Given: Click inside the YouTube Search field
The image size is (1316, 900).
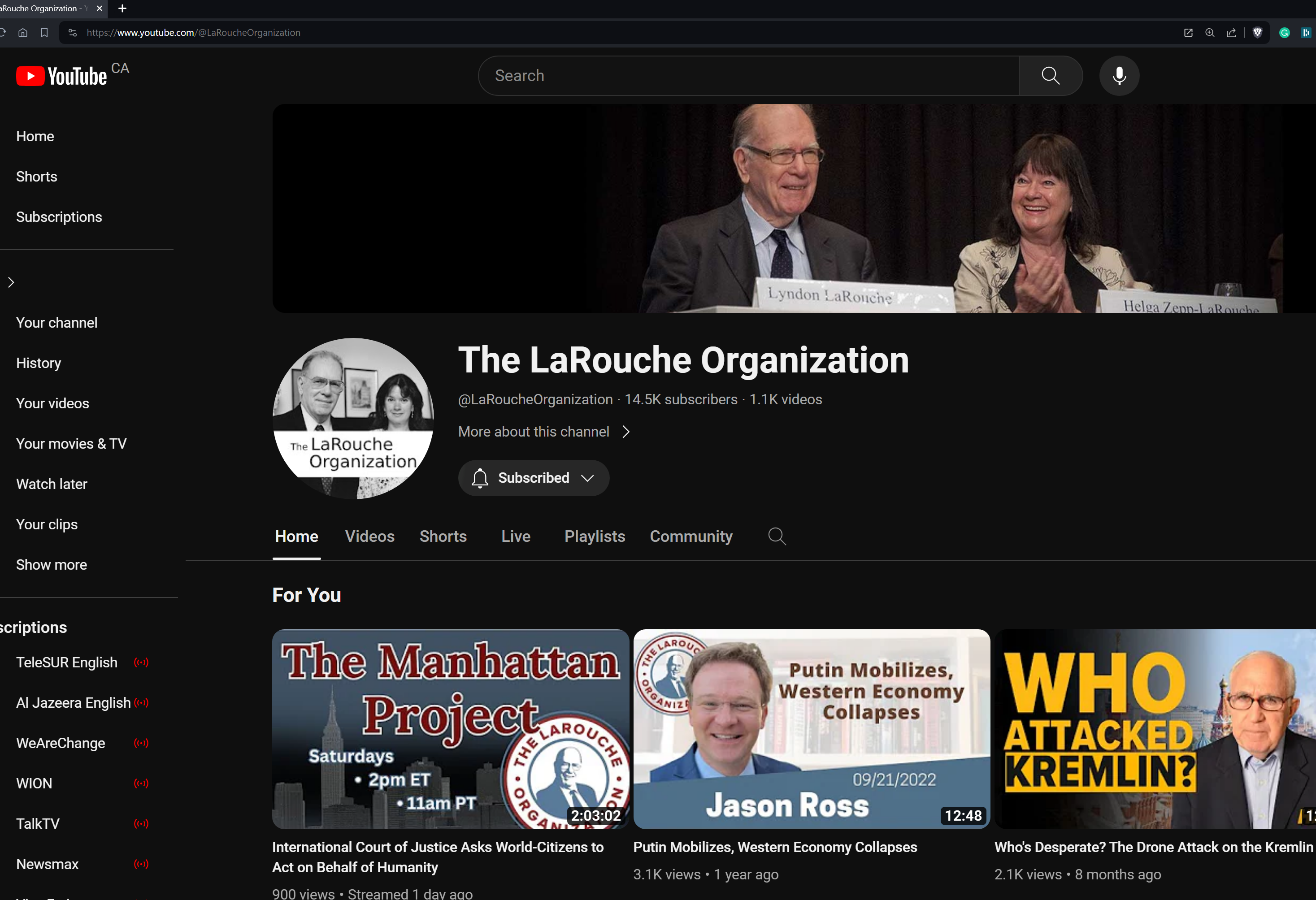Looking at the screenshot, I should coord(749,76).
